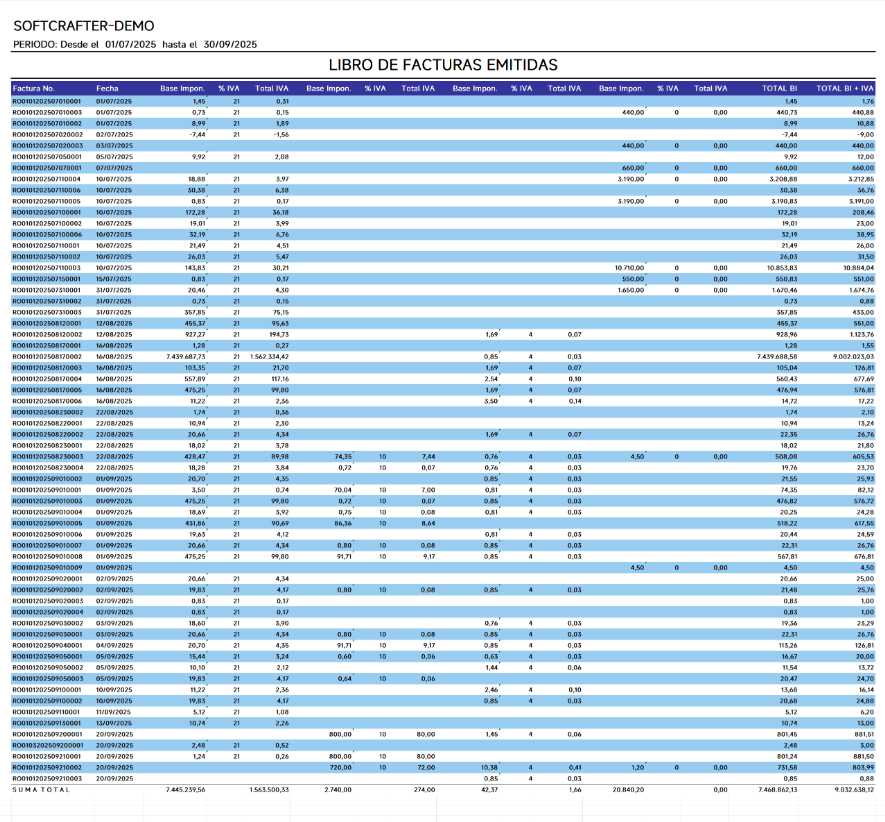This screenshot has width=885, height=822.
Task: Click the SOFTCRAFTER-DEMO company name
Action: (x=84, y=26)
